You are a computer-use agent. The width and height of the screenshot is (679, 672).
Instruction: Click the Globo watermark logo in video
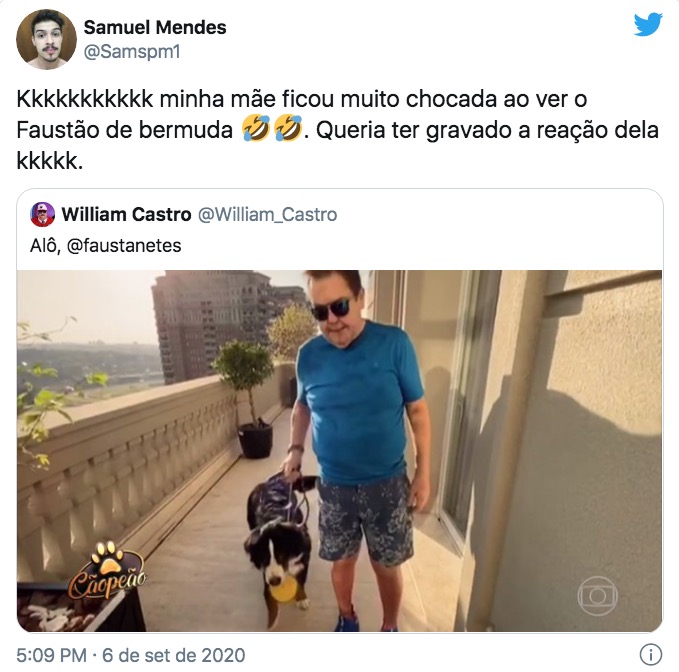click(597, 596)
